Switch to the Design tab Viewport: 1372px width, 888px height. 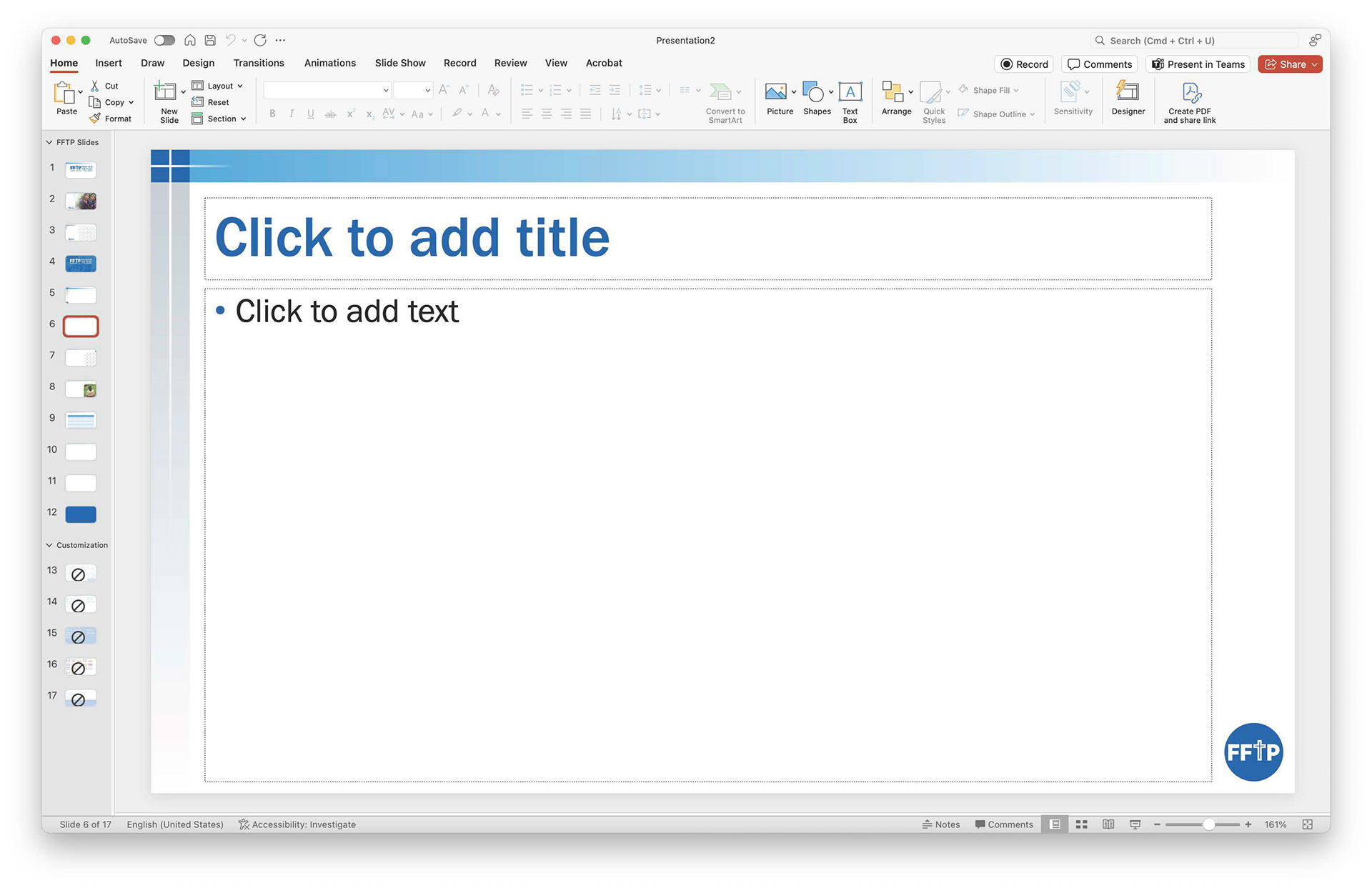pos(198,63)
